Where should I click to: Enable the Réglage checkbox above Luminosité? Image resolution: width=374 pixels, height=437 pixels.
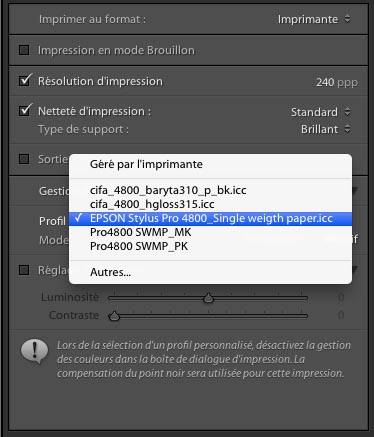[x=24, y=270]
